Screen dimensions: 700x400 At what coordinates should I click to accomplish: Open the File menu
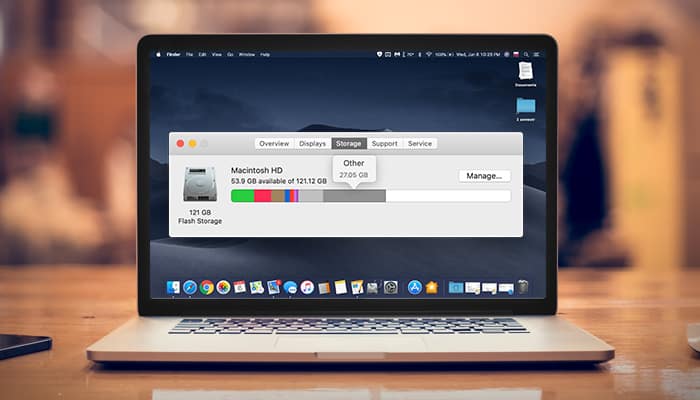pos(189,54)
